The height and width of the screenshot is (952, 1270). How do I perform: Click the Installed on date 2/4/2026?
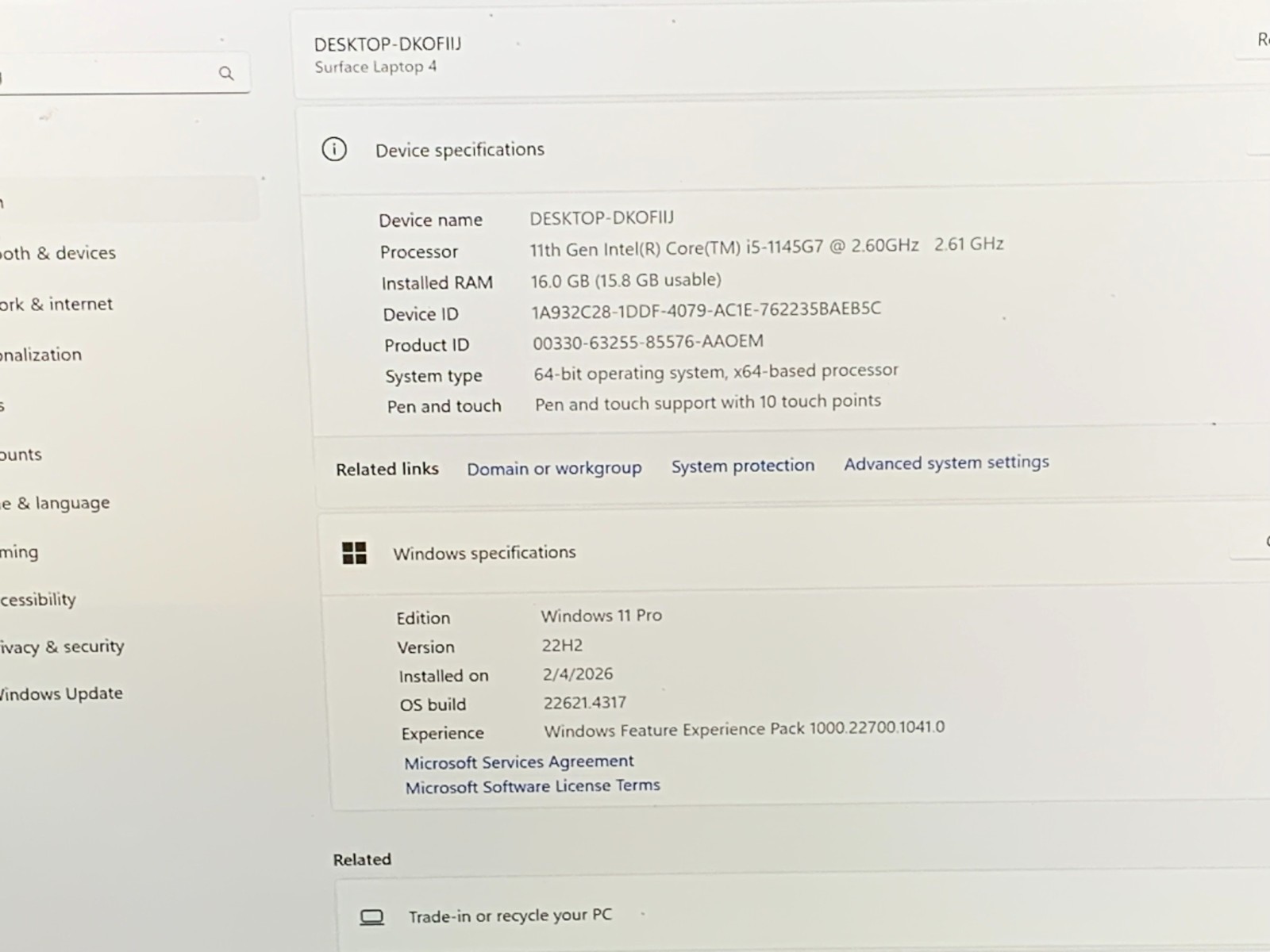(x=578, y=674)
